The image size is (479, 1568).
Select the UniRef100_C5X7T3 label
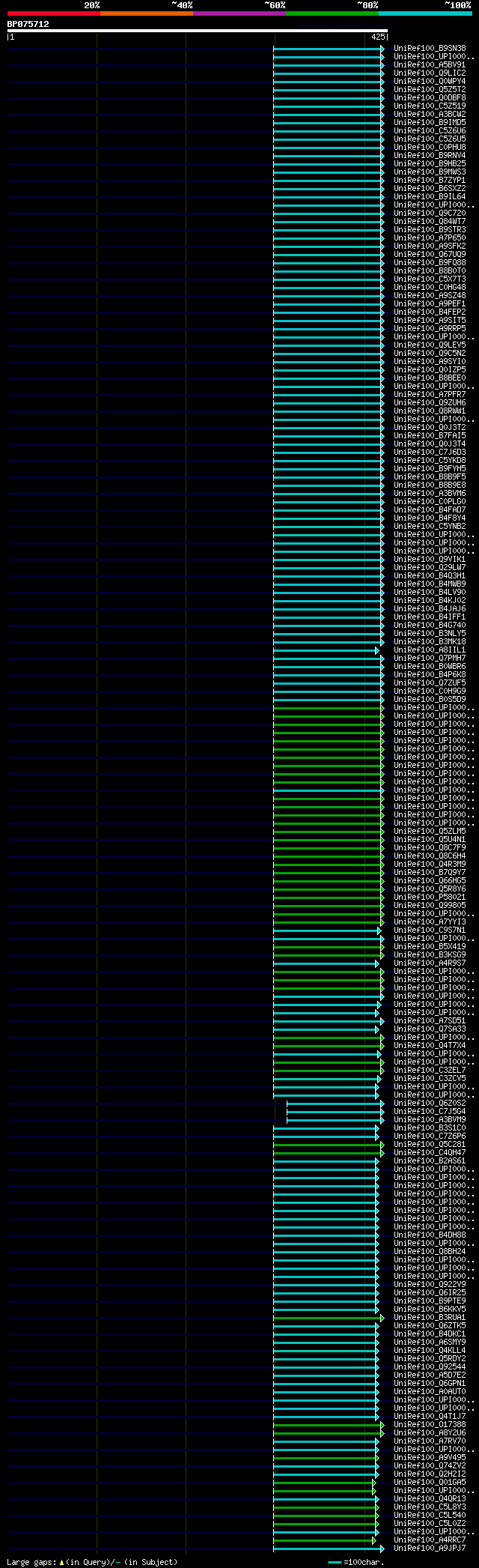(x=430, y=279)
